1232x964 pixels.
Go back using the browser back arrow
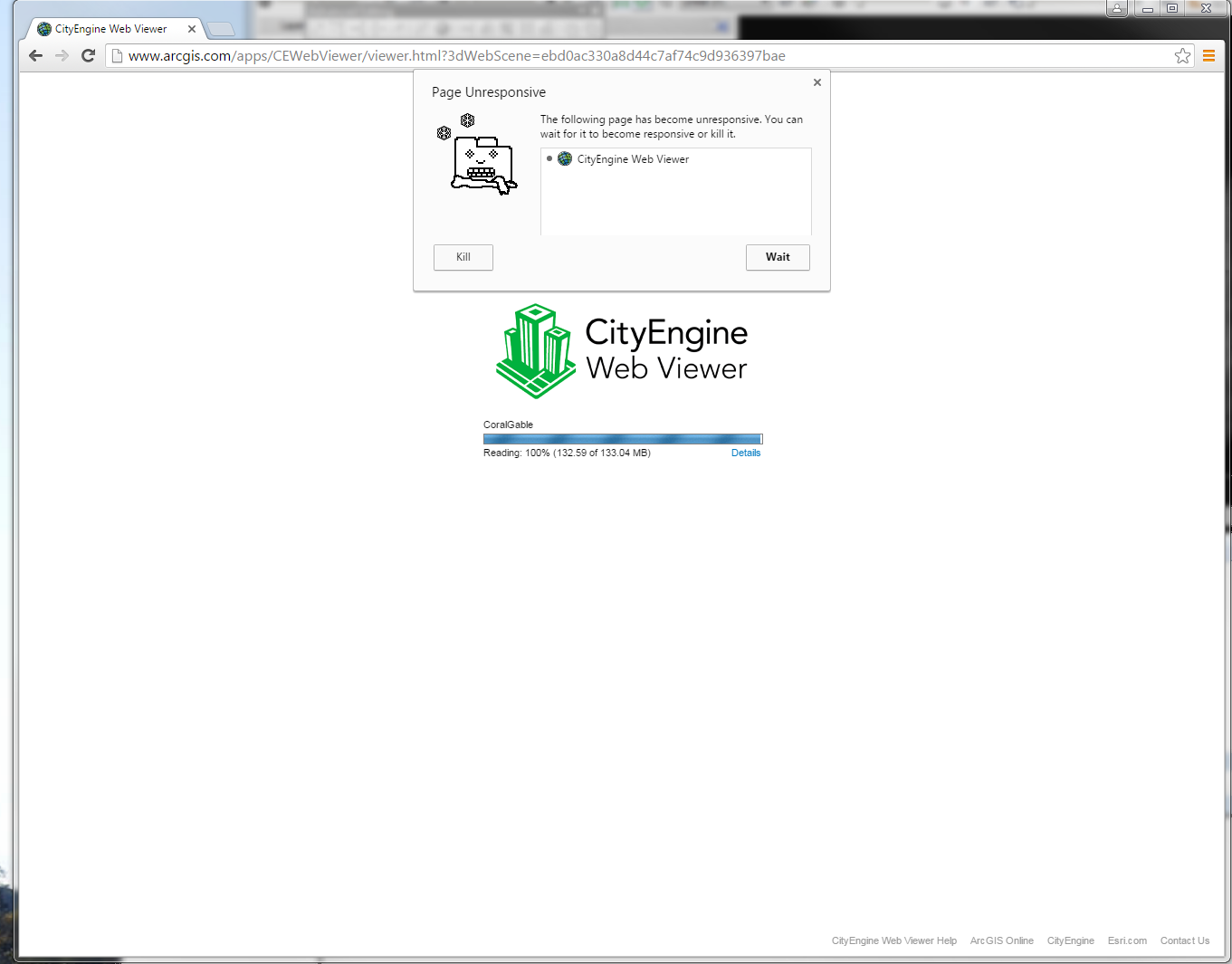pyautogui.click(x=36, y=55)
